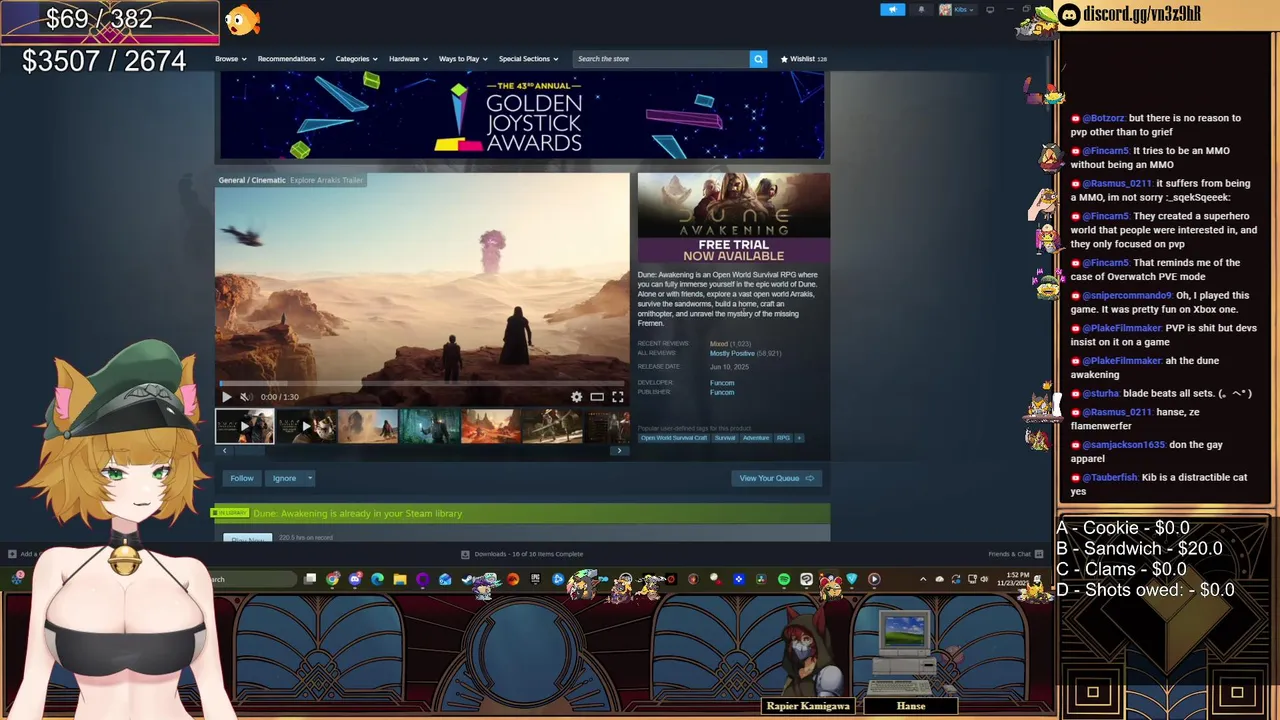
Task: Launch Microsoft Edge from the taskbar
Action: pos(377,579)
